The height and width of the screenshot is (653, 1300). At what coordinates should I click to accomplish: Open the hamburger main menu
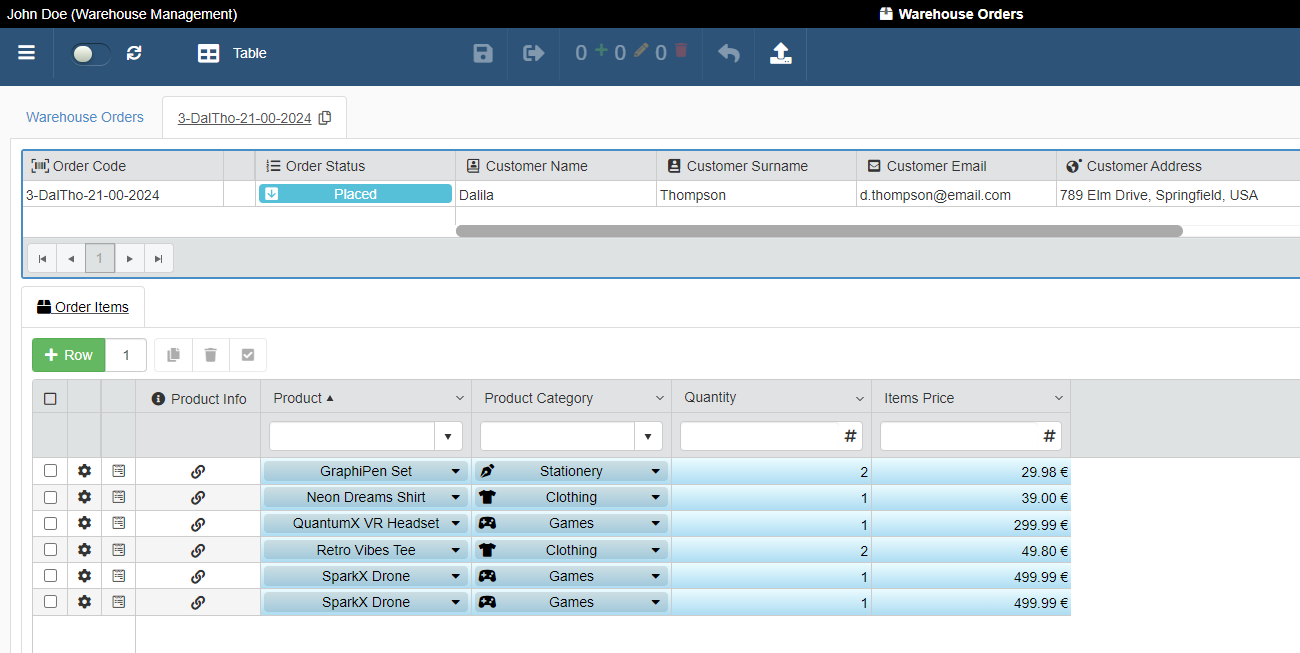pos(26,53)
